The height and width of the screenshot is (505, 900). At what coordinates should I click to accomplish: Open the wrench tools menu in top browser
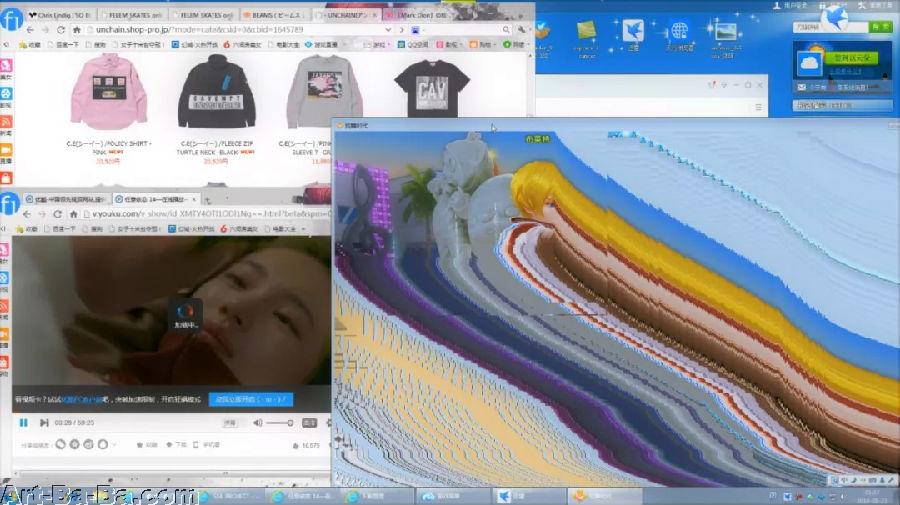pos(521,29)
